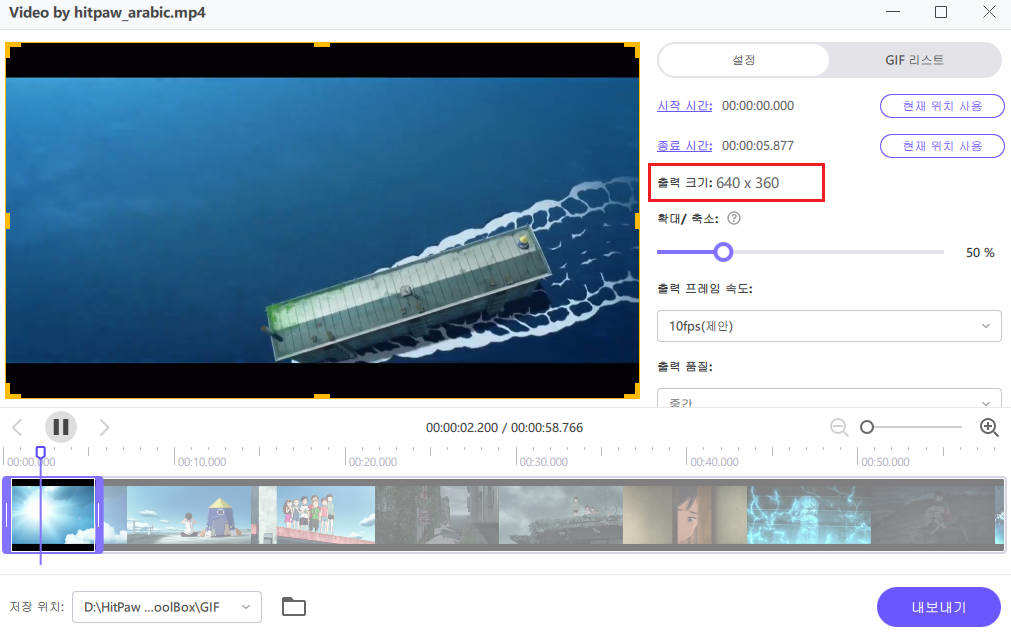Open the save location folder icon
This screenshot has height=636, width=1011.
294,606
